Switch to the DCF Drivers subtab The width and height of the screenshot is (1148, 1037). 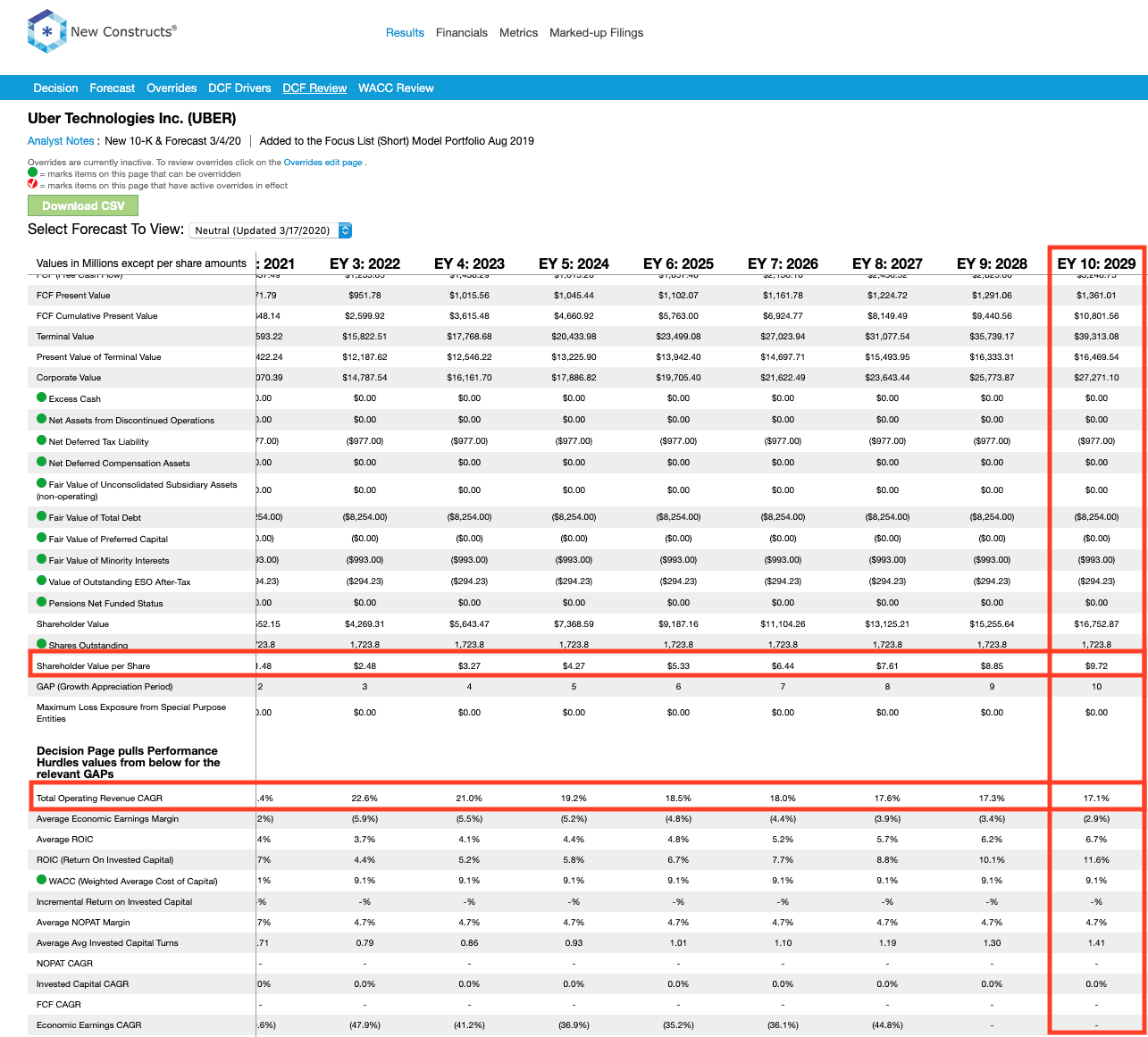pos(239,88)
